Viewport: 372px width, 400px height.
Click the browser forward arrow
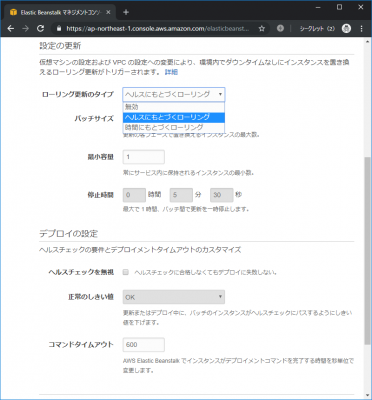[x=25, y=29]
